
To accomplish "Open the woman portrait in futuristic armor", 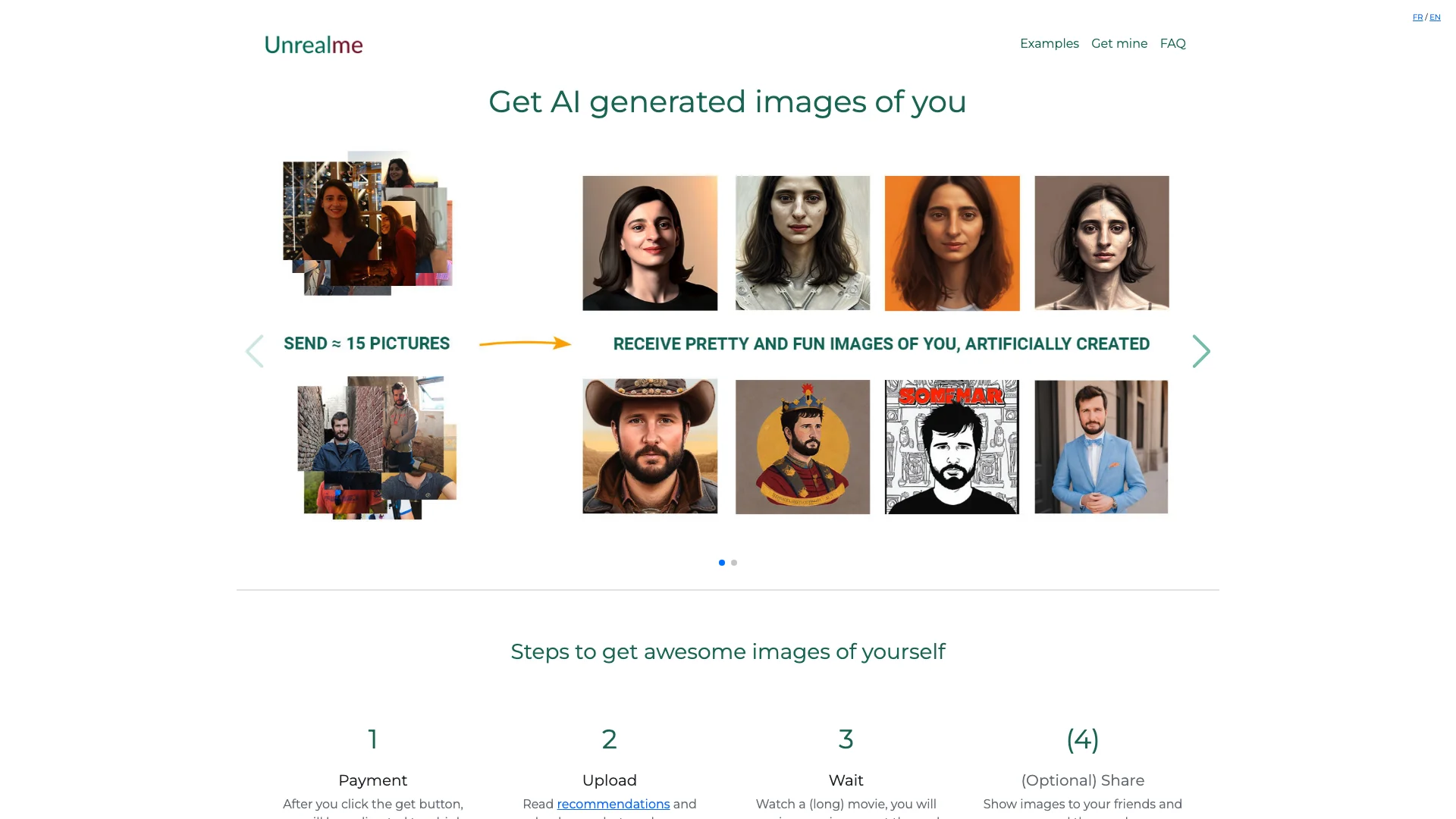I will (x=802, y=243).
